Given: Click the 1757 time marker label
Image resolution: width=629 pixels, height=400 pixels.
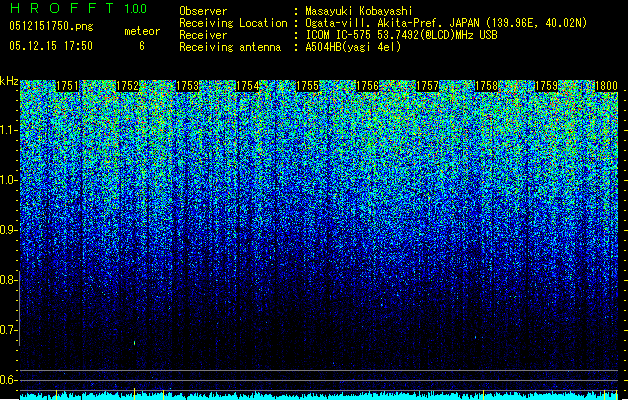Looking at the screenshot, I should click(428, 86).
